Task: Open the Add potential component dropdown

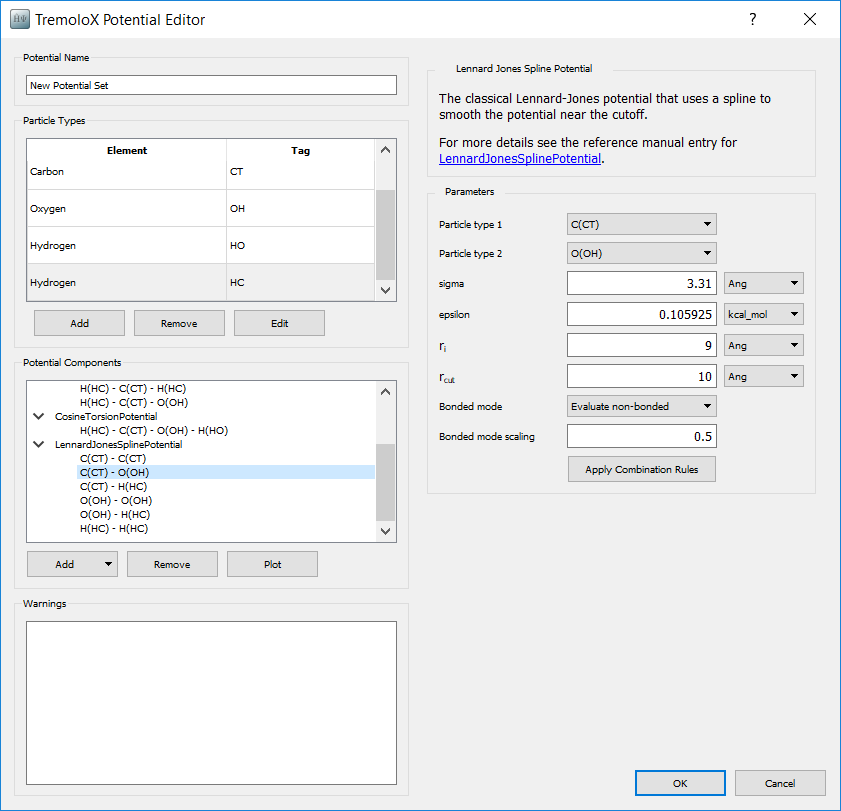Action: [72, 564]
